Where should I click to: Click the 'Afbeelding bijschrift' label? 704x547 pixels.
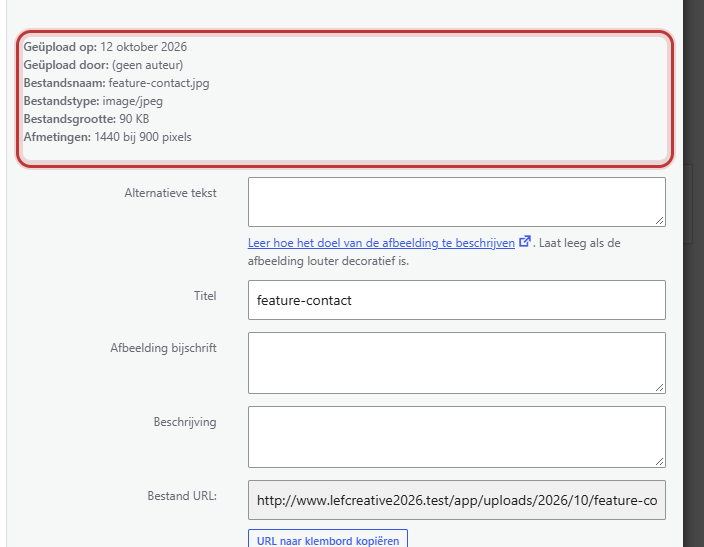pyautogui.click(x=163, y=348)
